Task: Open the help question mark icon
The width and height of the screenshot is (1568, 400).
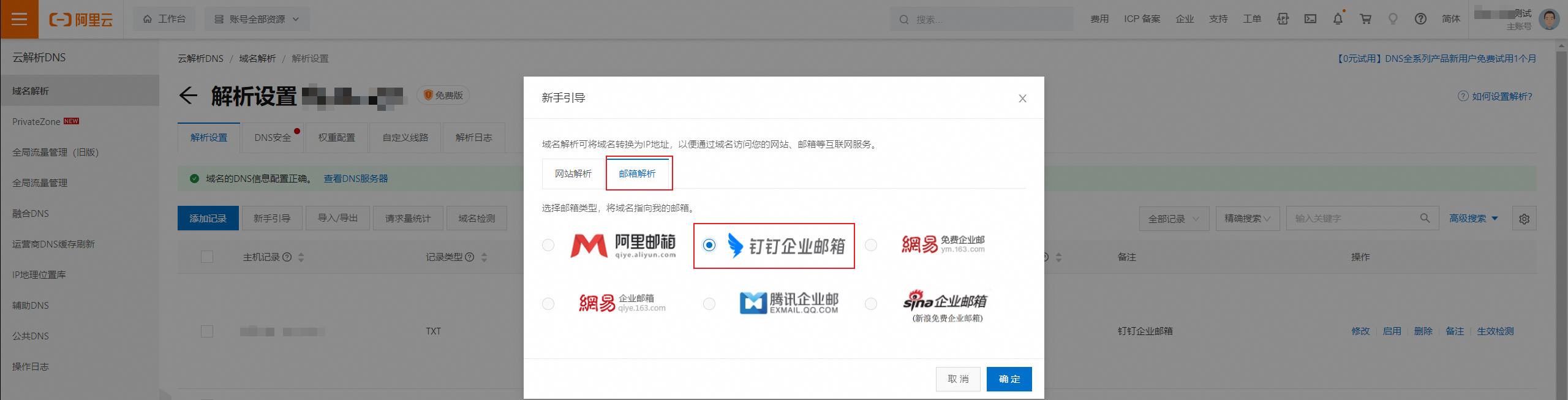Action: [x=1420, y=19]
